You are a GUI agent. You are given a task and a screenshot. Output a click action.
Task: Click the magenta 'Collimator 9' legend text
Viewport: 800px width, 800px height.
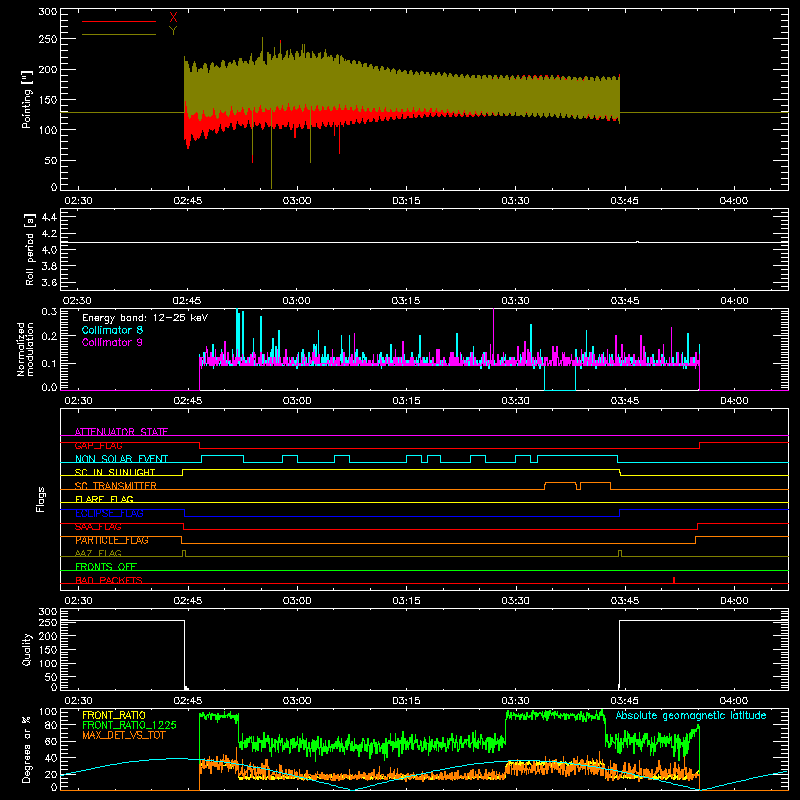(x=112, y=342)
